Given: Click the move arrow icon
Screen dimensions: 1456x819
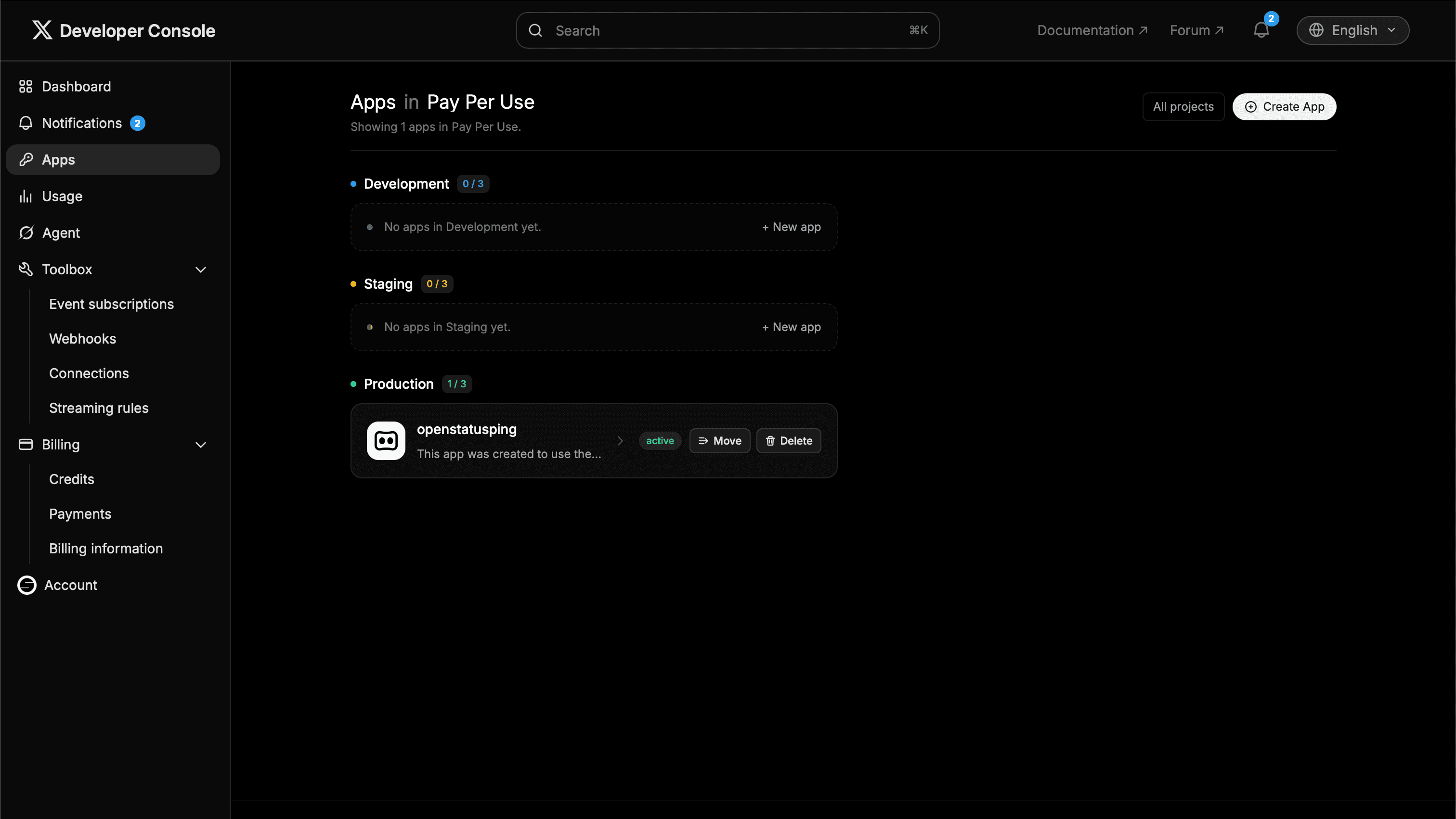Looking at the screenshot, I should click(703, 441).
